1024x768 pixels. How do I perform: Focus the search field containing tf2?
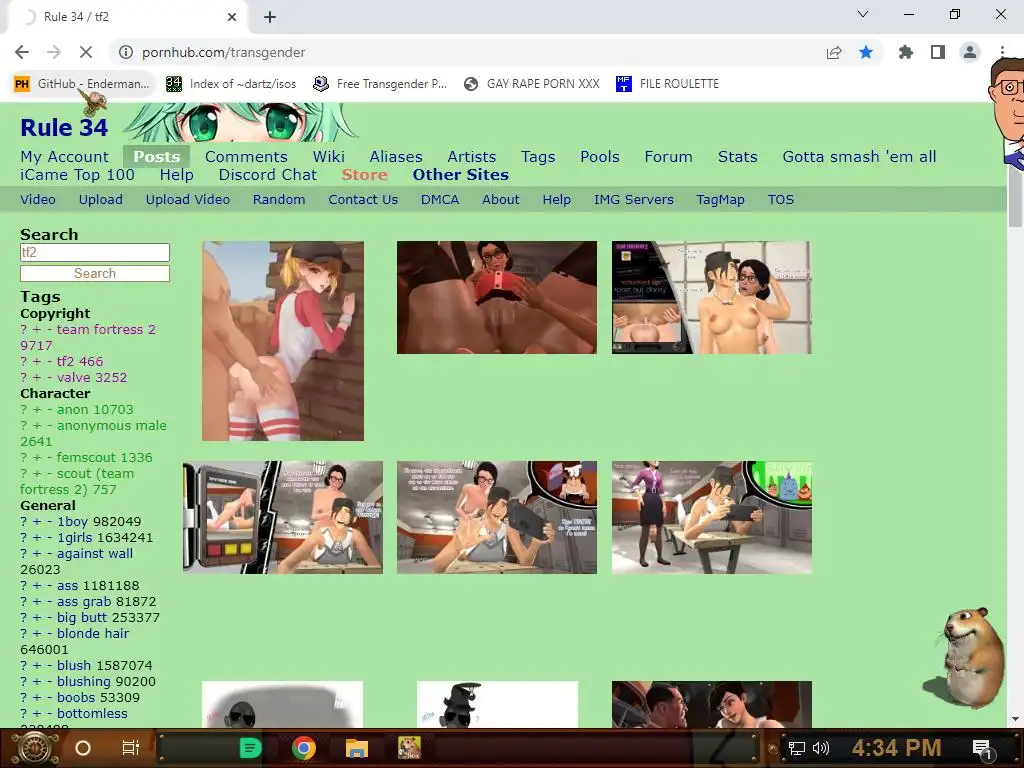95,252
